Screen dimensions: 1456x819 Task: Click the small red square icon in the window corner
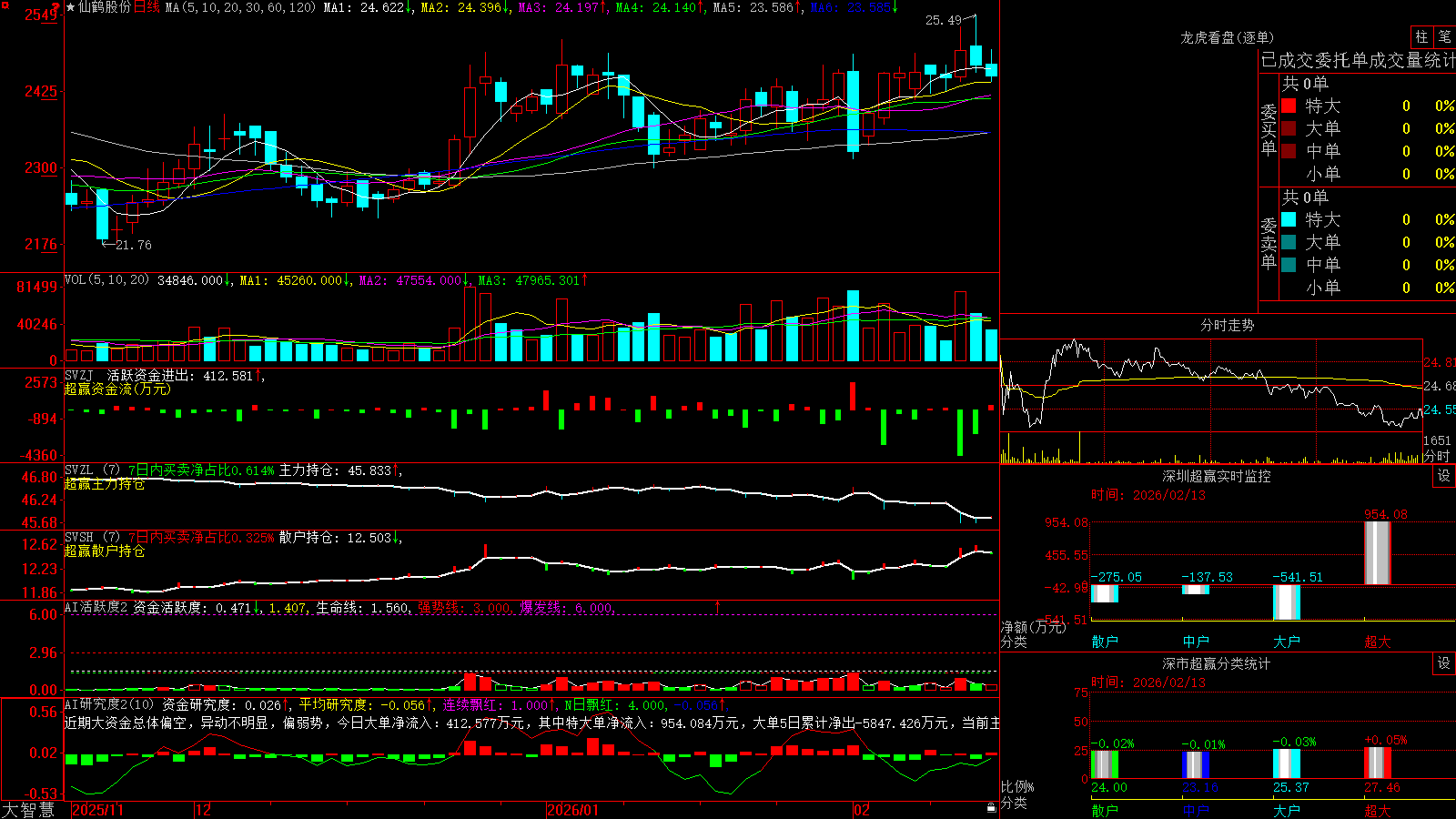(x=4, y=4)
